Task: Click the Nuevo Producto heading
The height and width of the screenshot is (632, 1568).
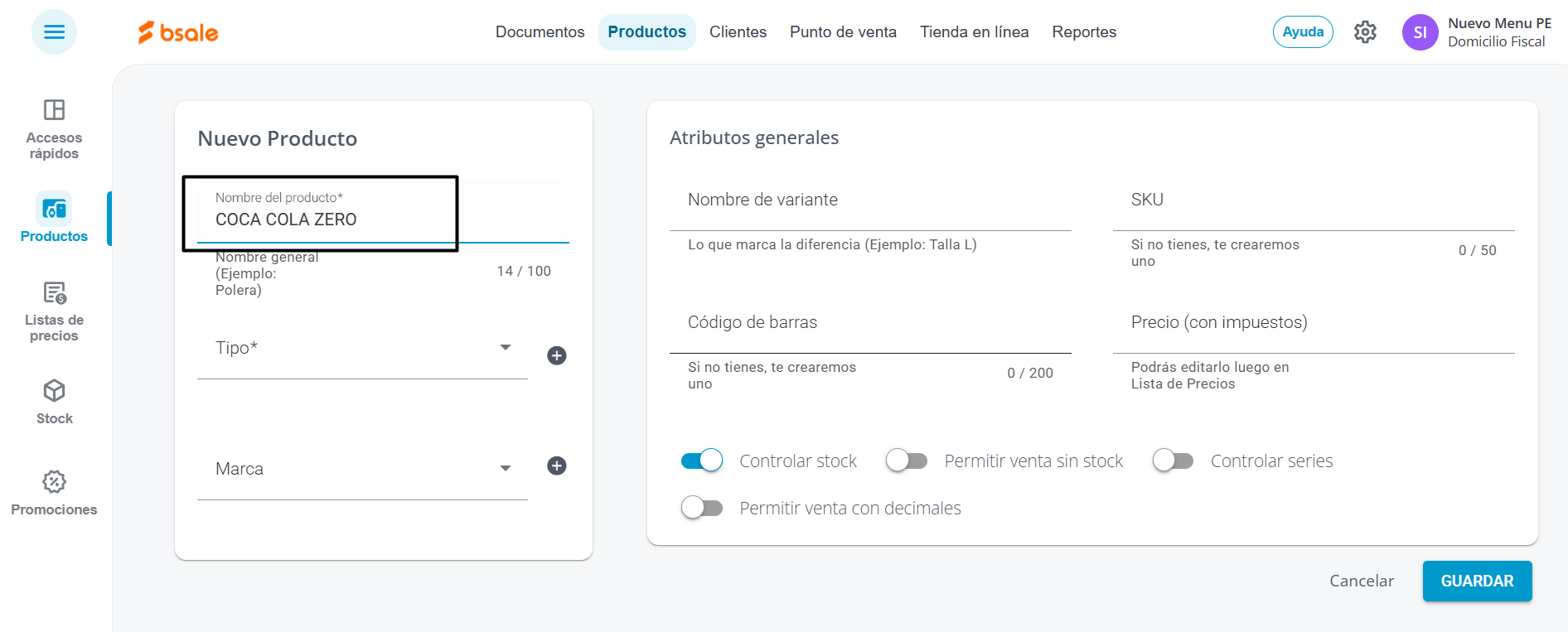Action: [278, 138]
